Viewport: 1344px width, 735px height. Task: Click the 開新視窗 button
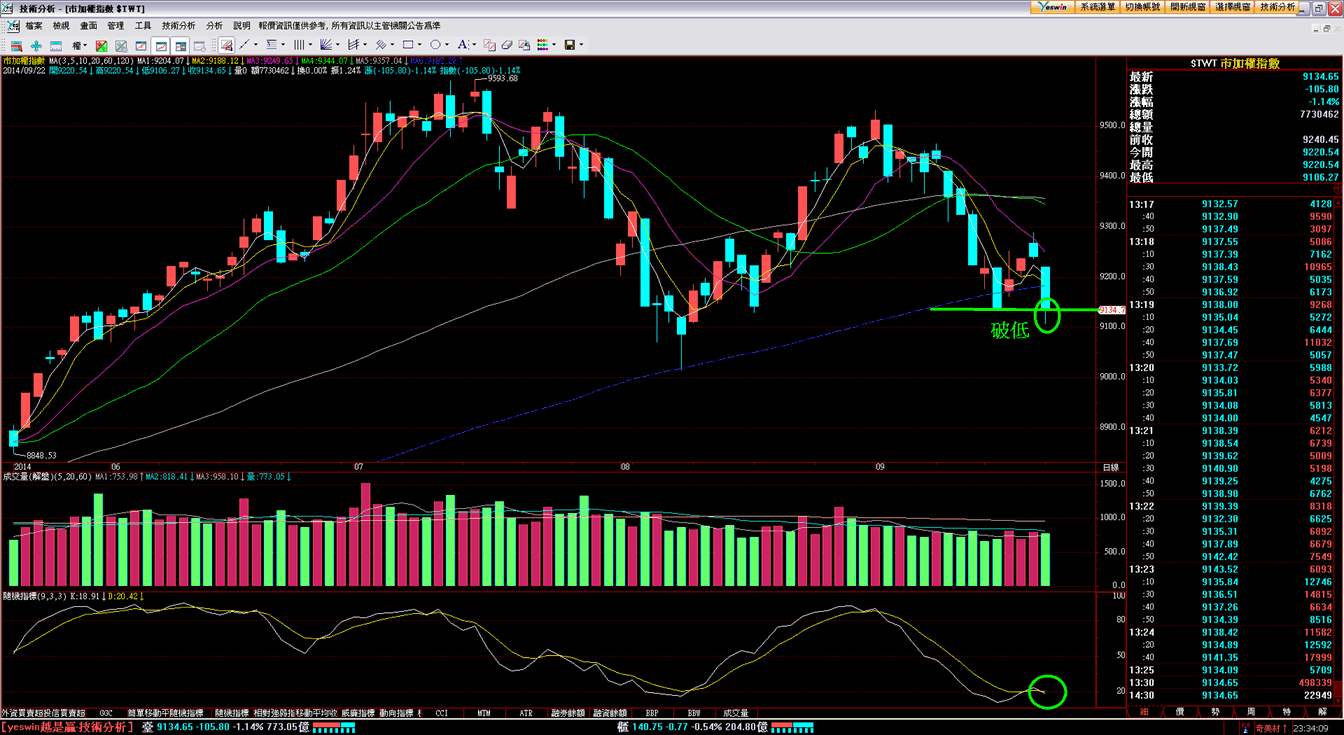[x=1188, y=7]
